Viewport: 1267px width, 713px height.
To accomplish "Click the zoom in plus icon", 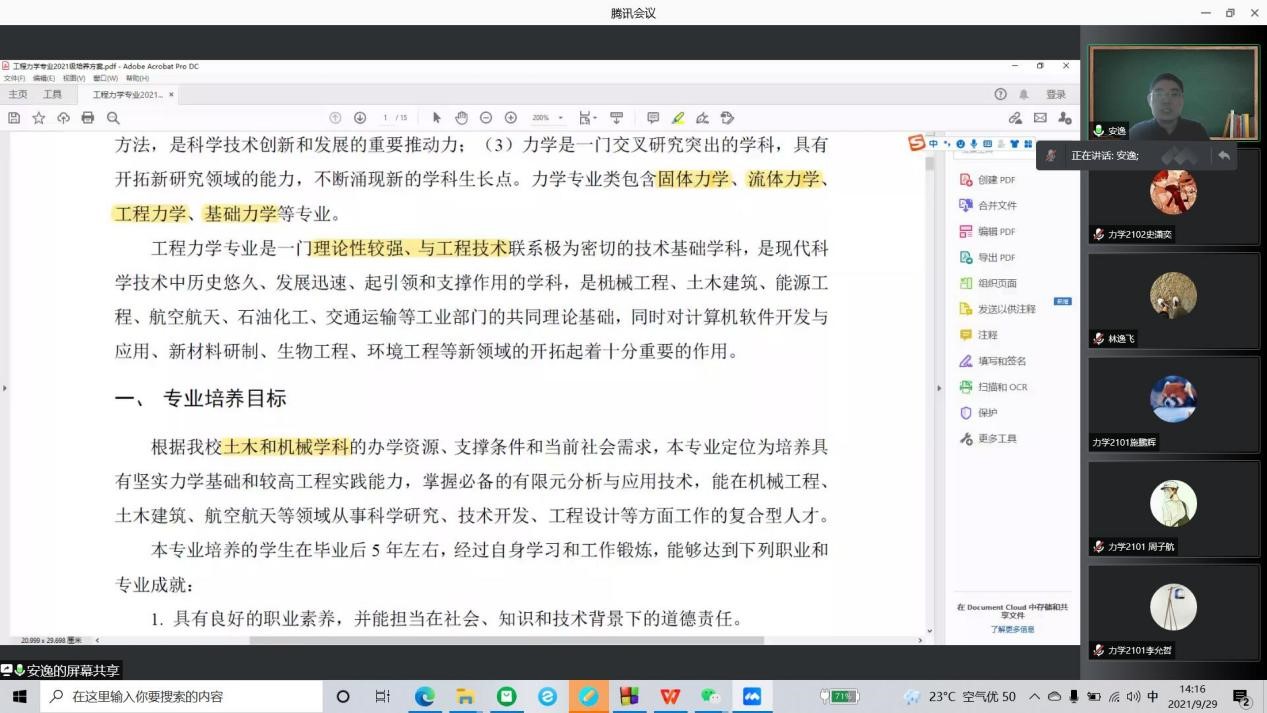I will [x=511, y=118].
